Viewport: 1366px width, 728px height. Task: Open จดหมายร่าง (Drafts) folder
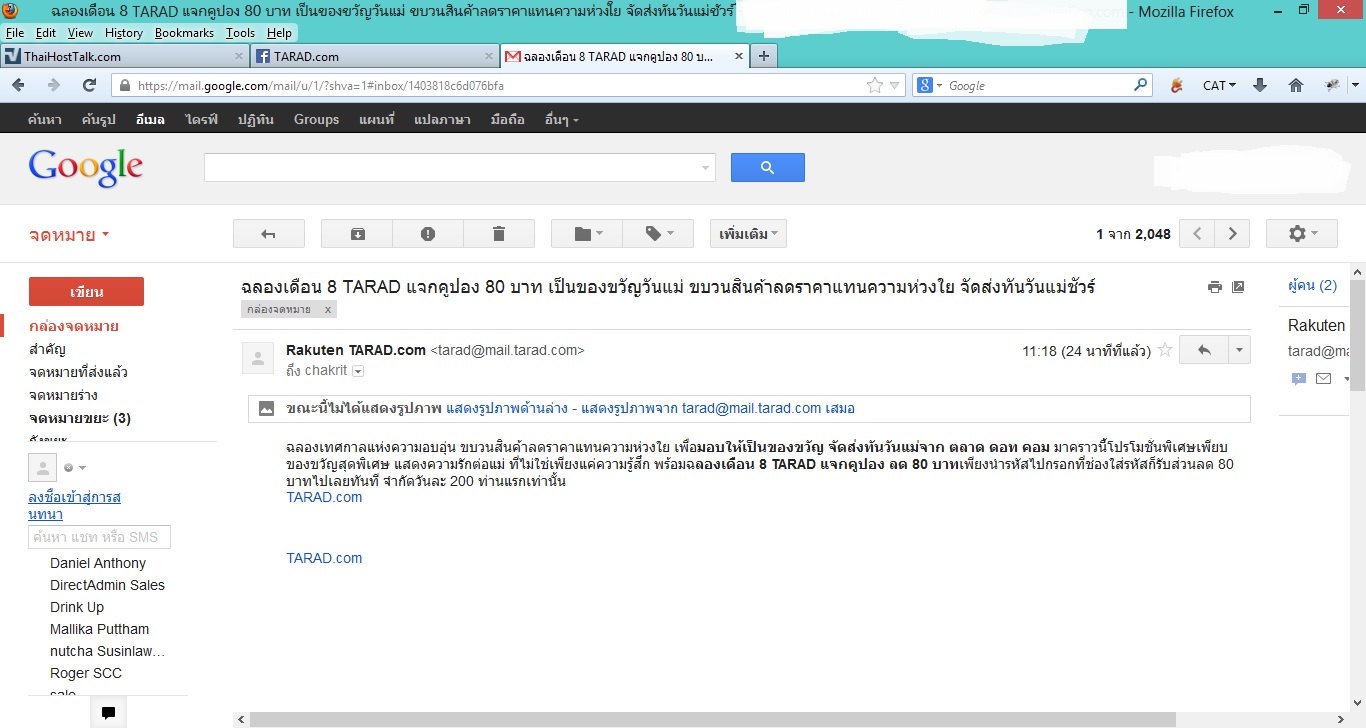(x=62, y=395)
